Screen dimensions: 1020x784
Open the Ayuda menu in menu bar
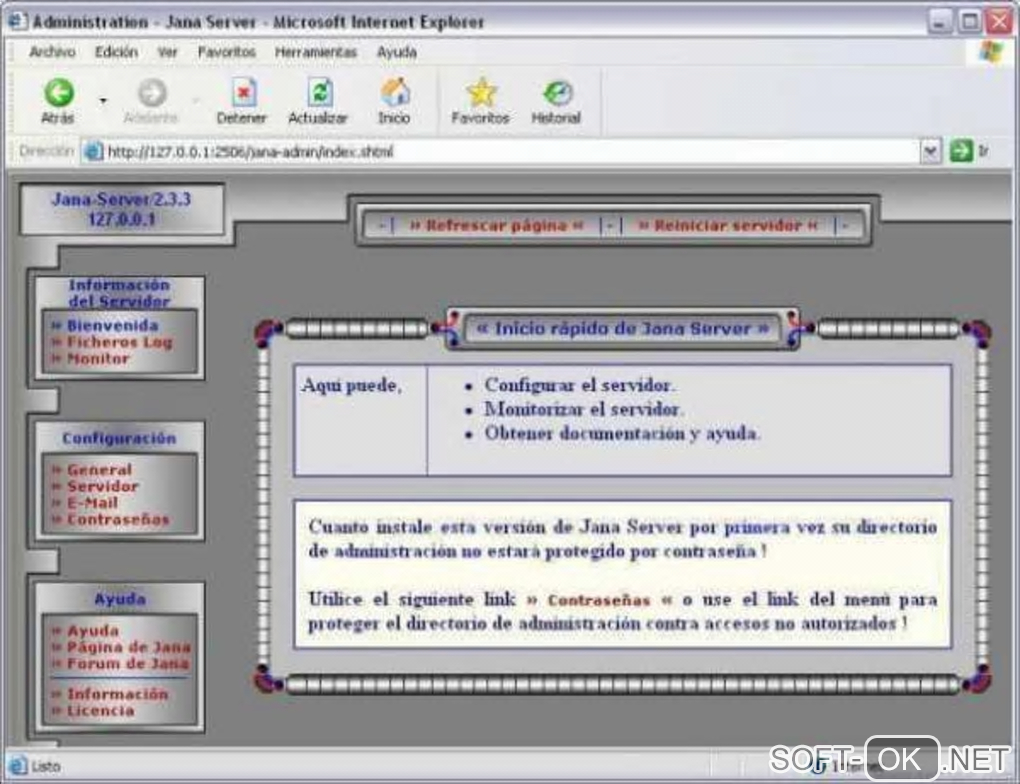(x=397, y=52)
